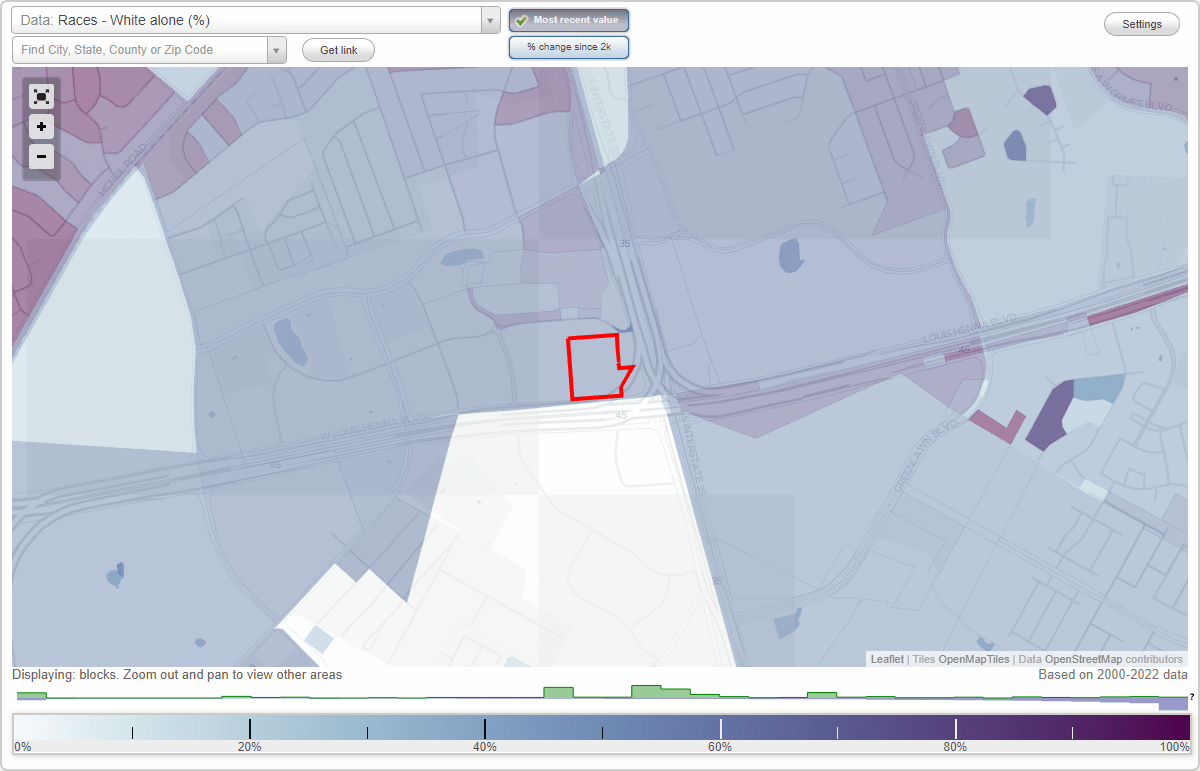Click the Find City, State, County field
This screenshot has height=771, width=1200.
pyautogui.click(x=140, y=50)
